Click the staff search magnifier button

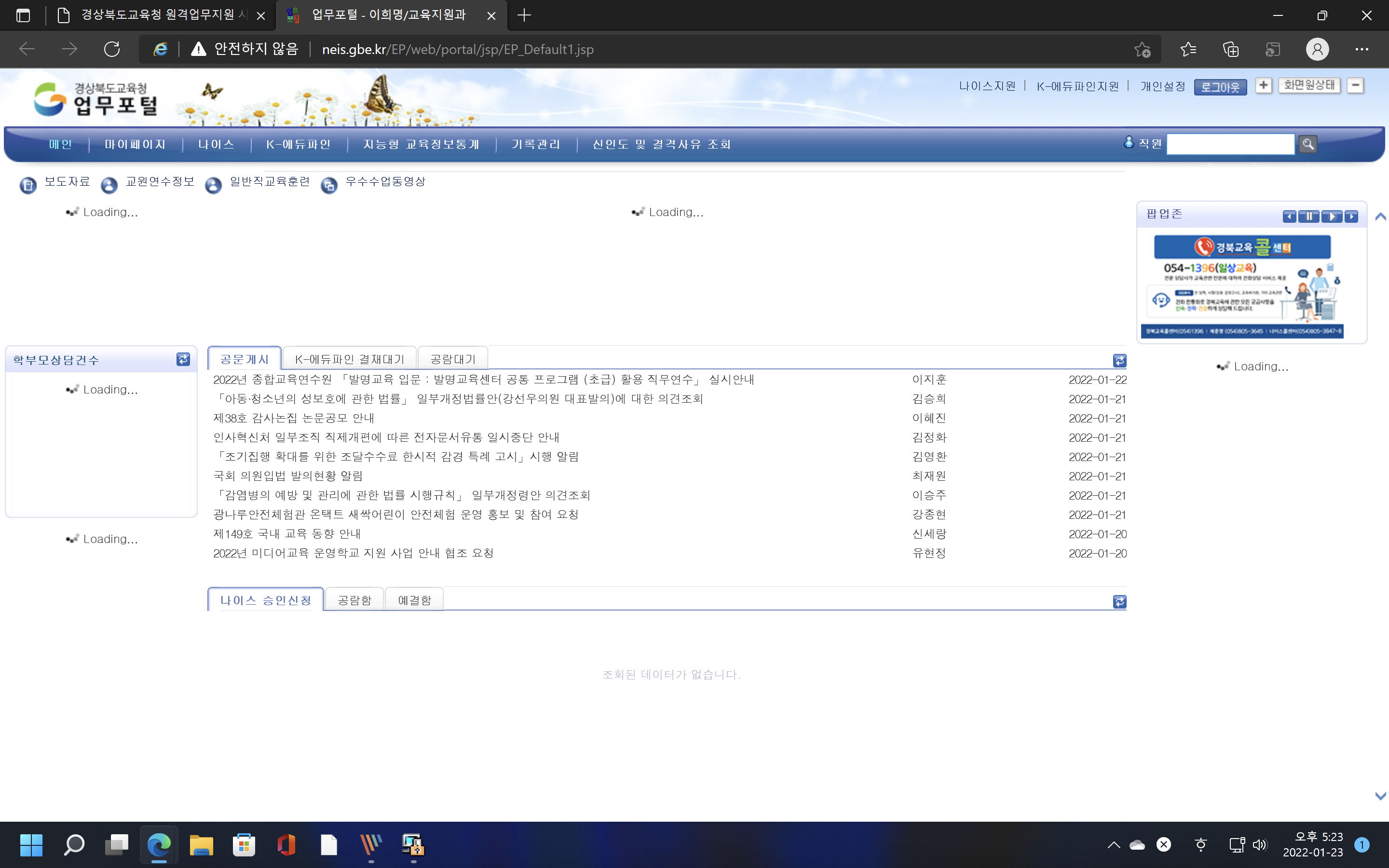[1307, 144]
